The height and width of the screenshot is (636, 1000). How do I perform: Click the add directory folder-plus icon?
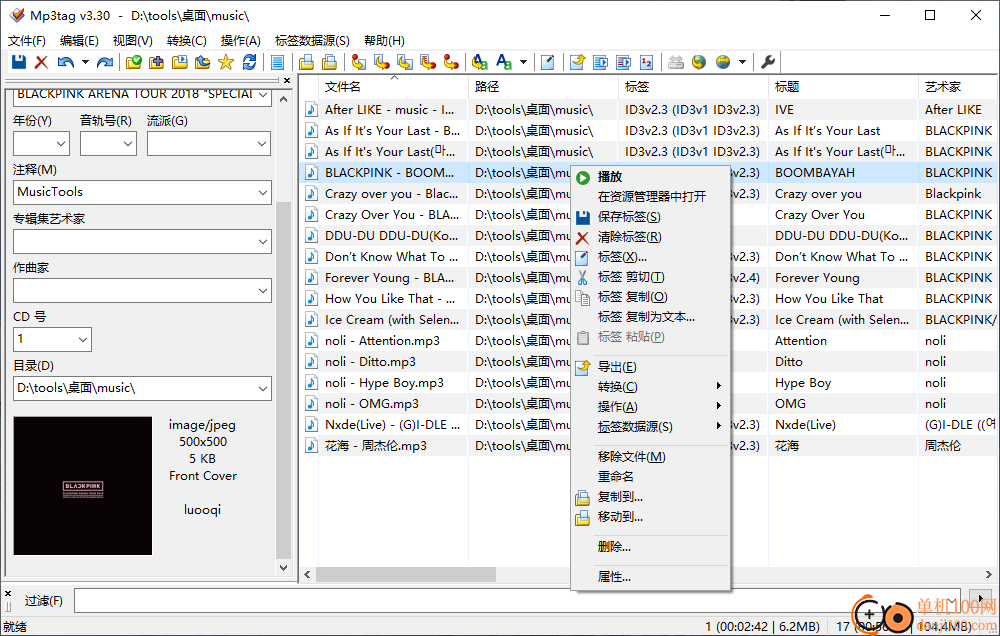tap(156, 62)
